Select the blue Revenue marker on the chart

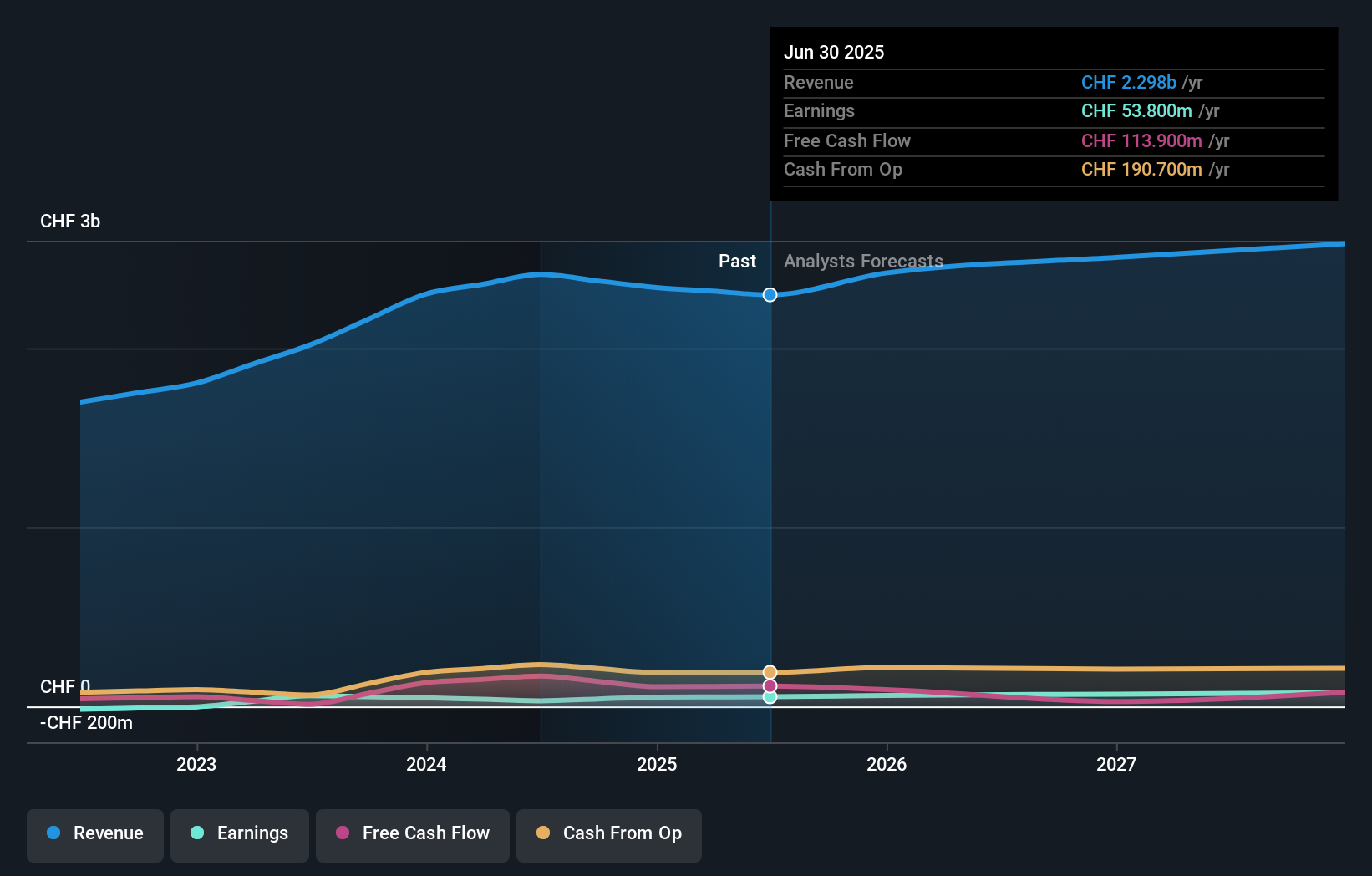pyautogui.click(x=769, y=294)
